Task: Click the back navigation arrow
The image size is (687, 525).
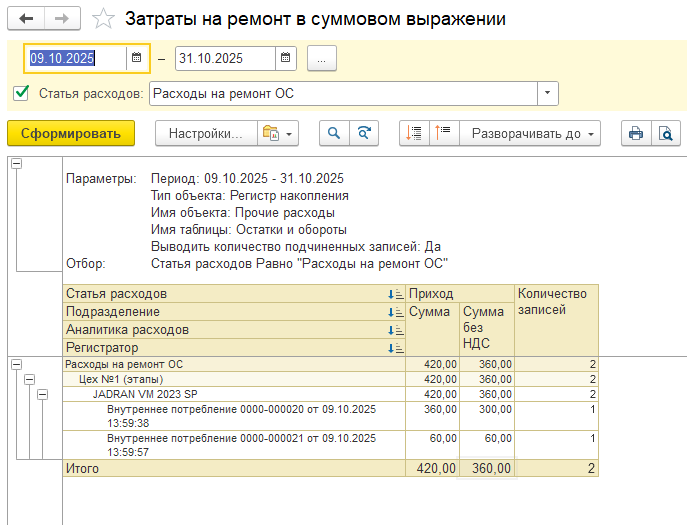Action: 26,19
